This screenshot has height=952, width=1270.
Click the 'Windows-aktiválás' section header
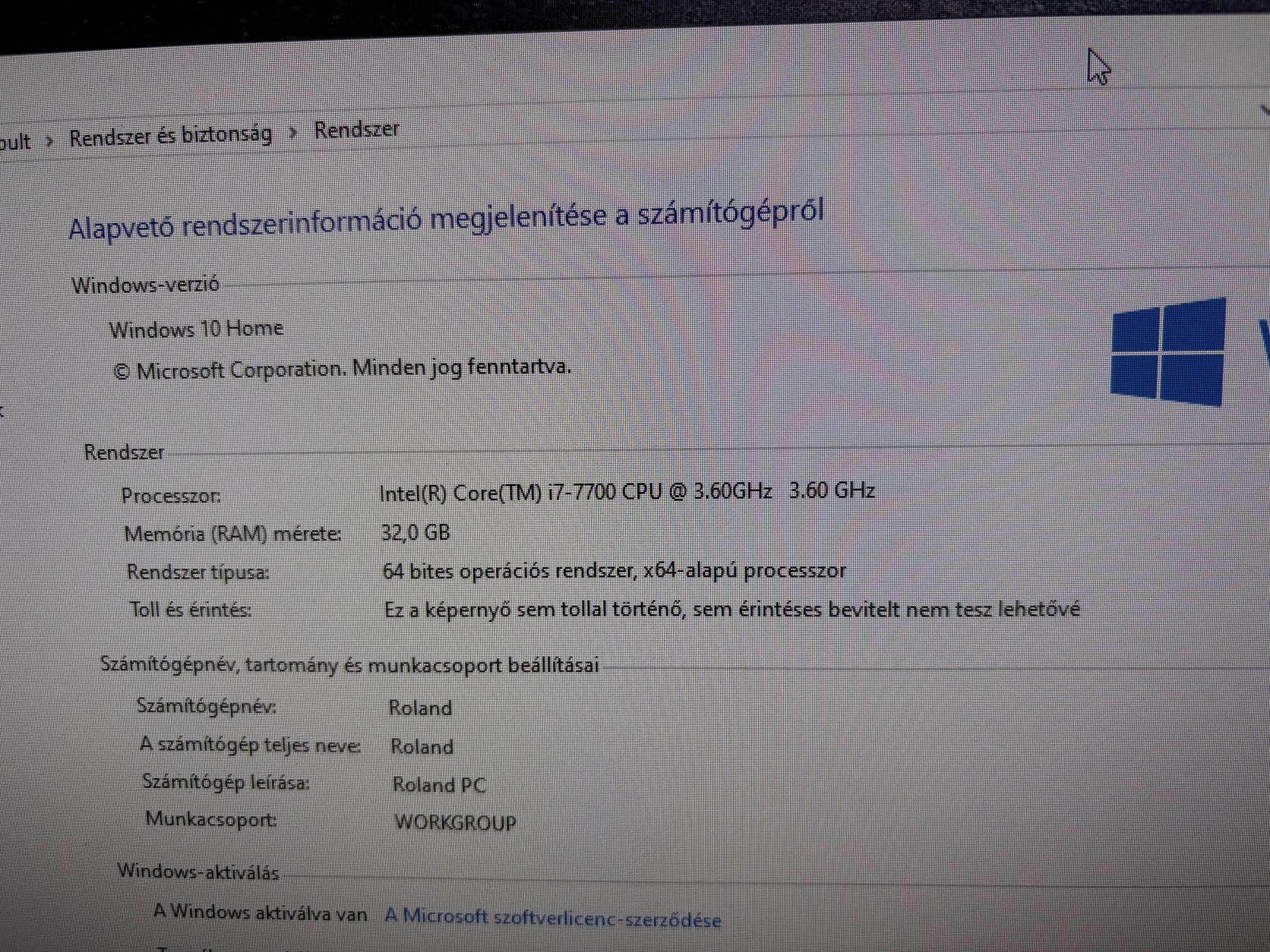[x=198, y=872]
